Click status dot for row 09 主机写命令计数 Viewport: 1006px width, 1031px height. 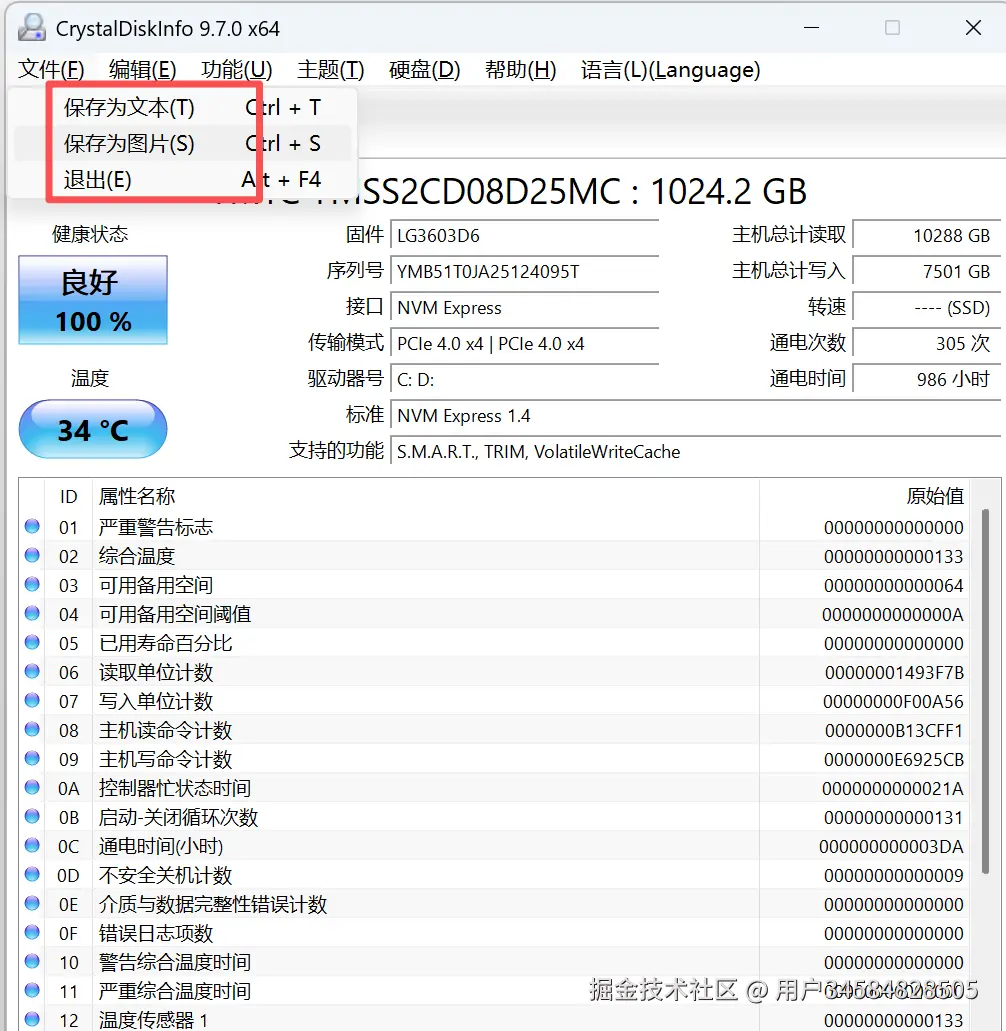(32, 757)
